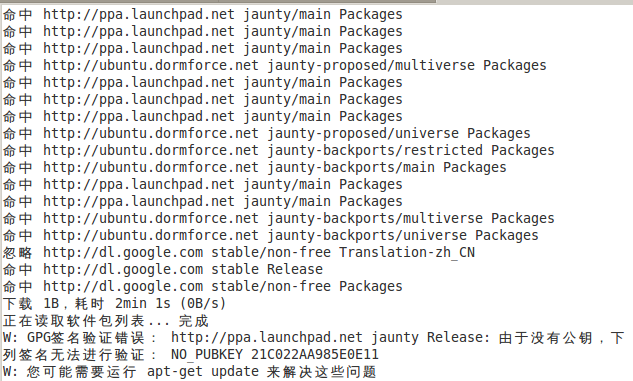Select the jaunty-proposed/universe Packages line
This screenshot has height=381, width=633.
(266, 134)
